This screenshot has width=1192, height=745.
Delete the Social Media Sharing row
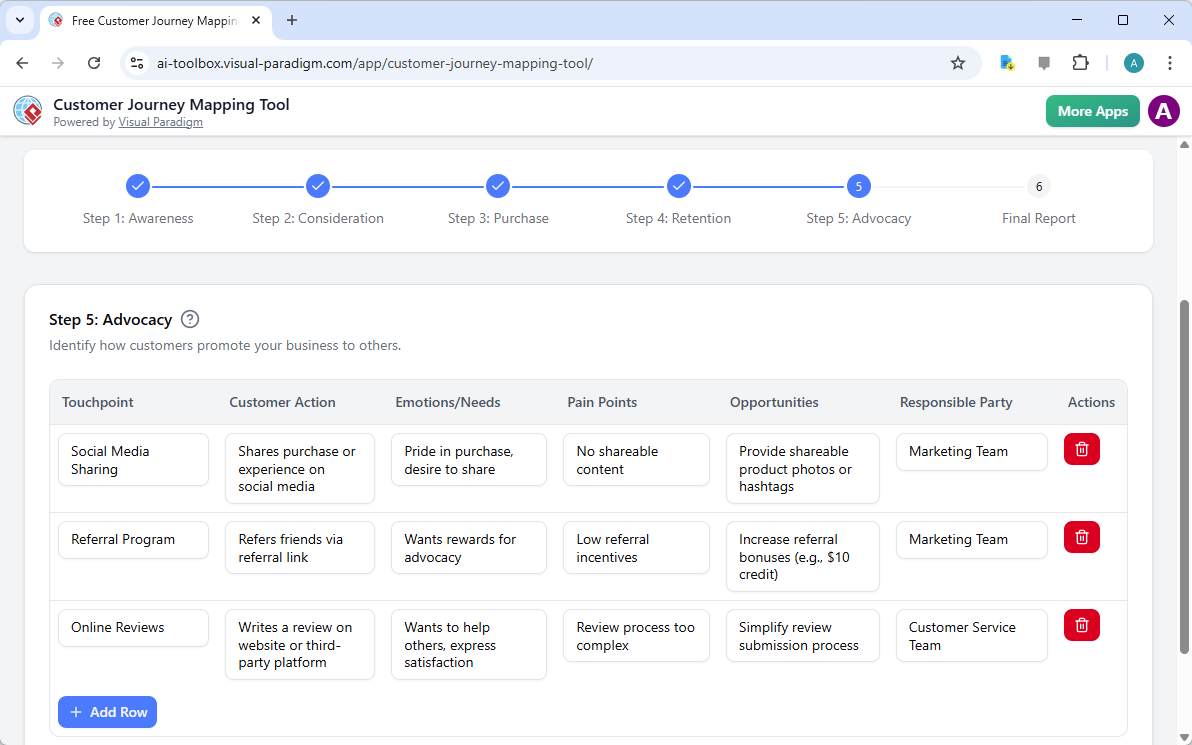[x=1081, y=449]
